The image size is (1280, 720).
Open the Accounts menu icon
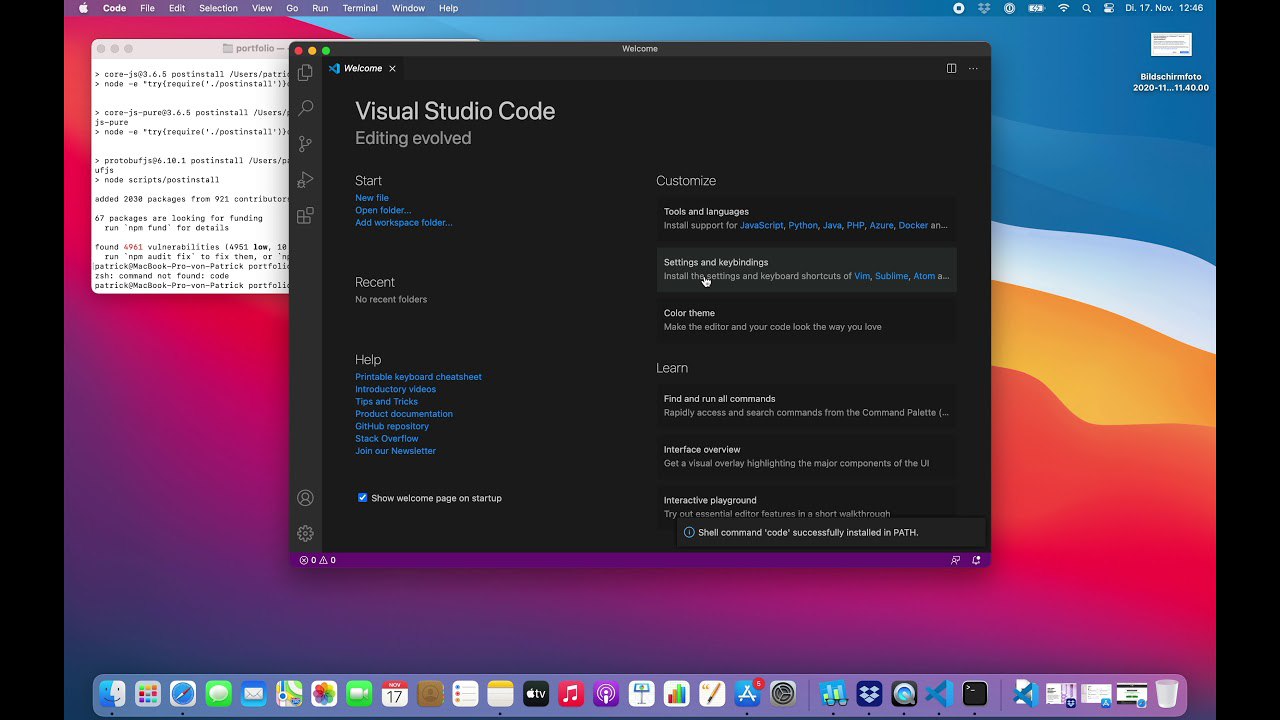305,498
